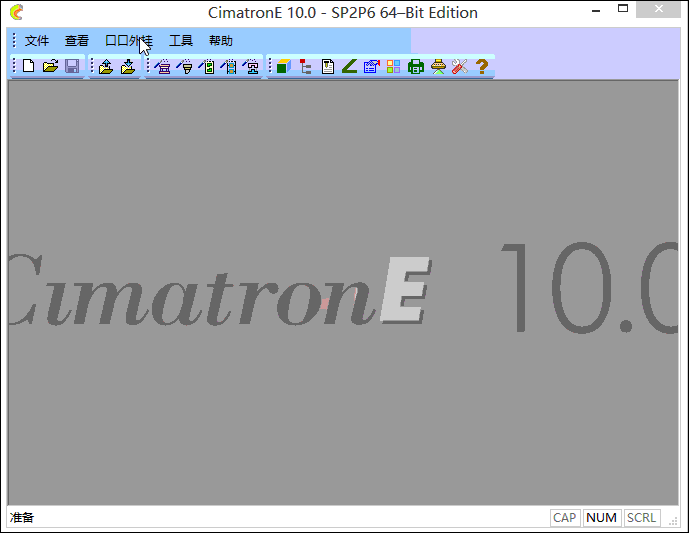Viewport: 689px width, 533px height.
Task: Click the green die wizard icon
Action: tap(207, 66)
